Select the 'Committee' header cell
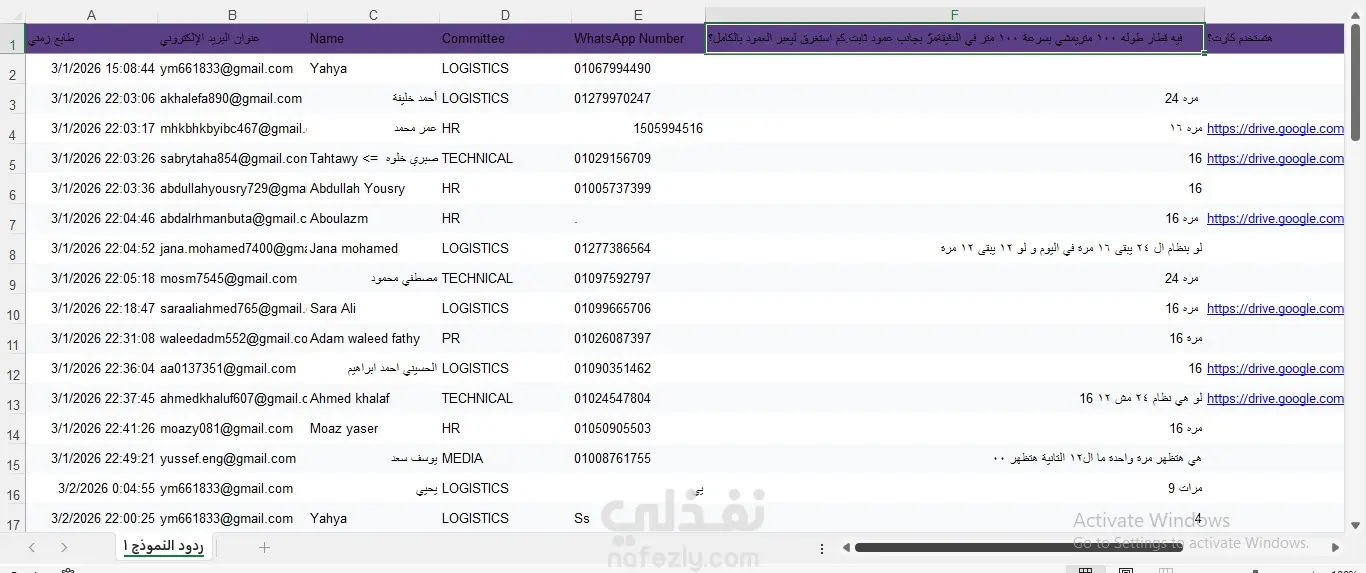Screen dimensions: 1366x573 (x=505, y=39)
